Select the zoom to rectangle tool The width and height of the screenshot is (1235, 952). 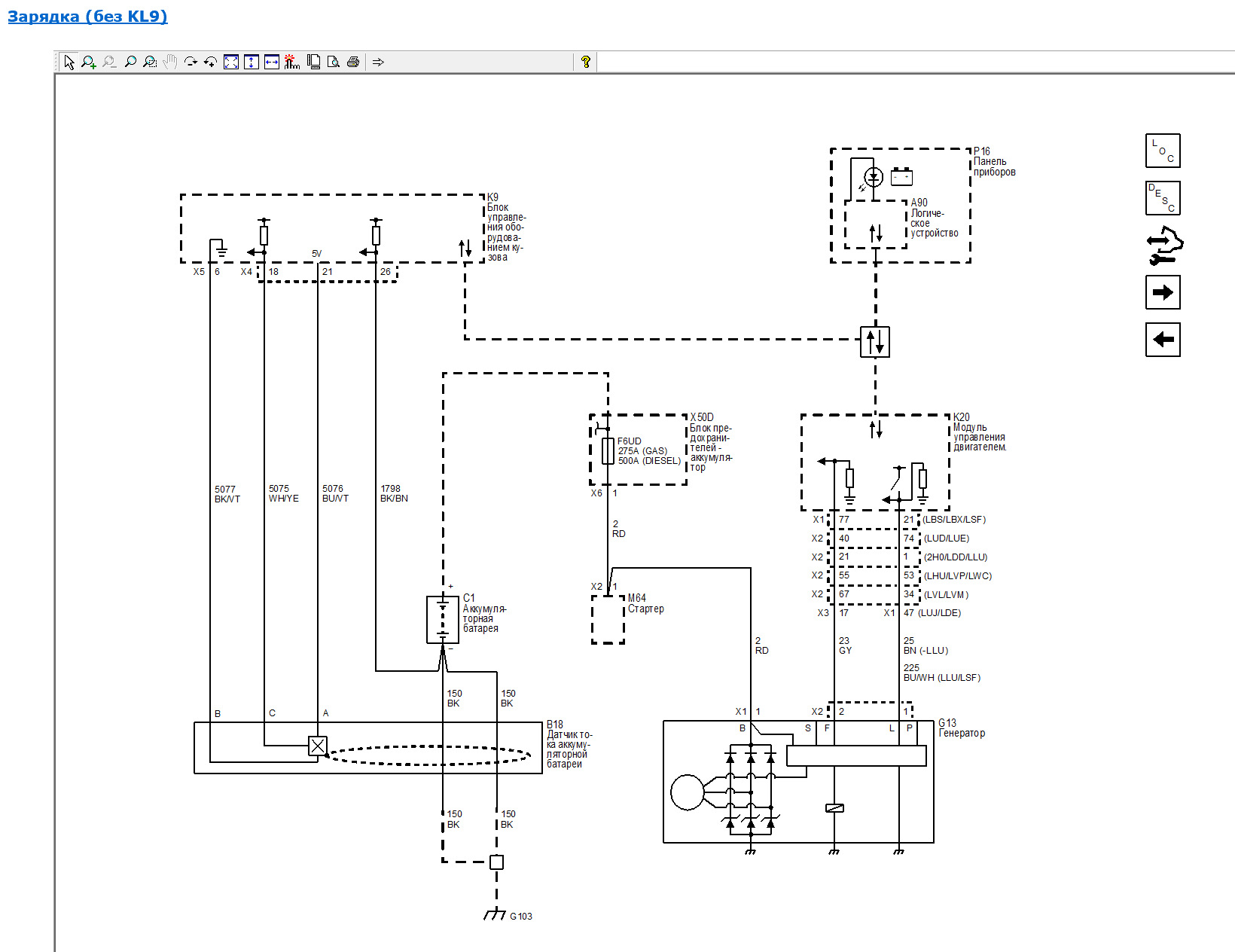point(150,62)
